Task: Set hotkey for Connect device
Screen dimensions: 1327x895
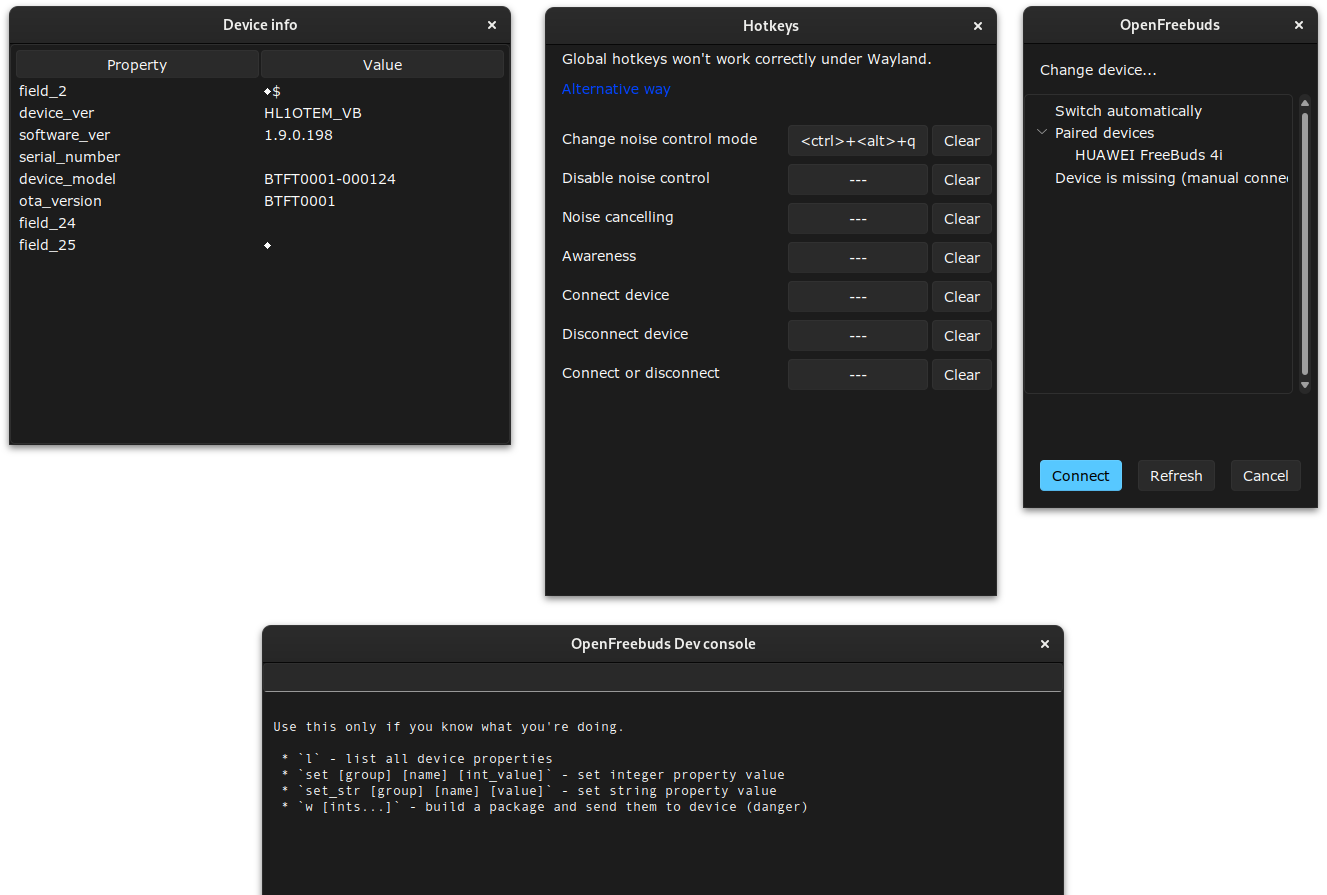Action: [858, 297]
